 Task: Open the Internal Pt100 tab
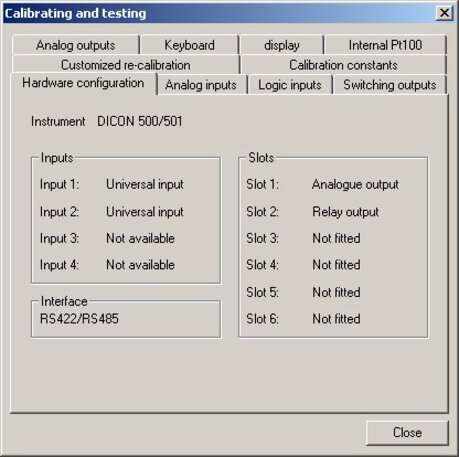385,45
